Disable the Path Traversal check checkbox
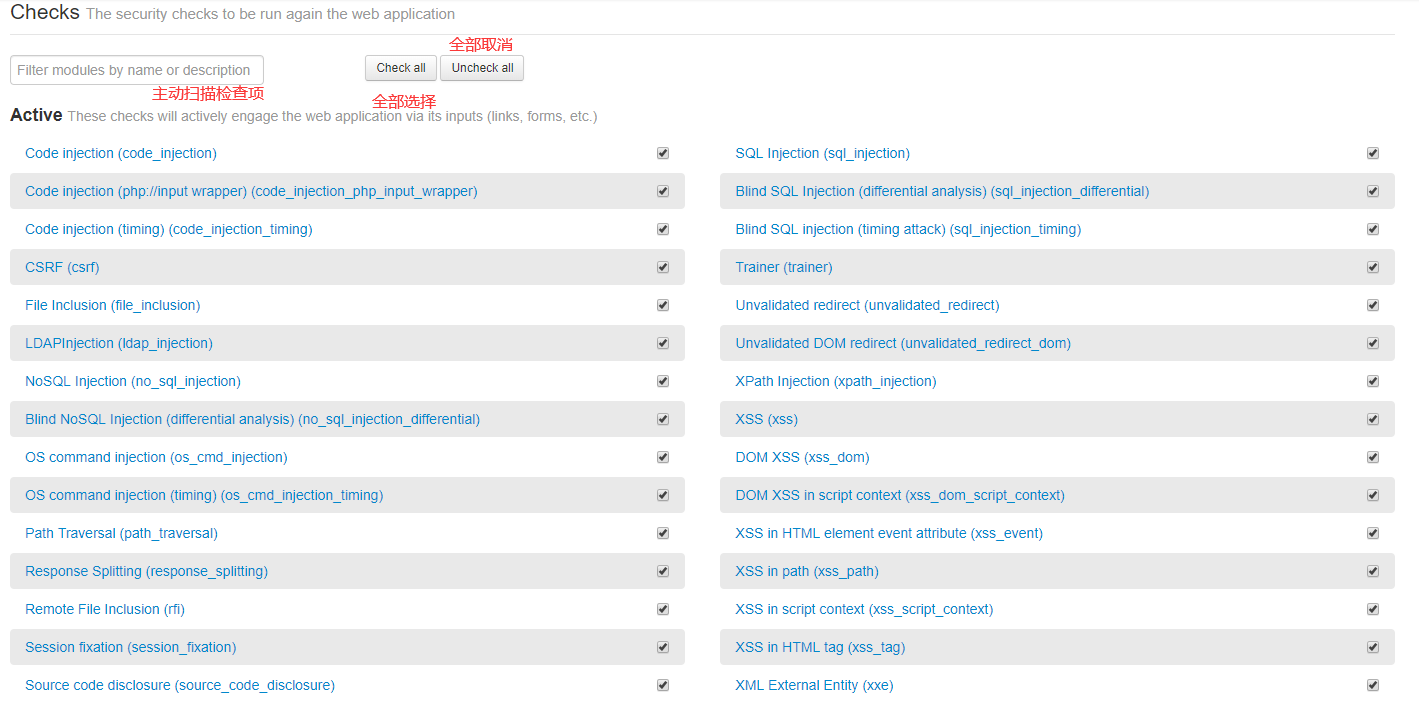 [x=663, y=533]
